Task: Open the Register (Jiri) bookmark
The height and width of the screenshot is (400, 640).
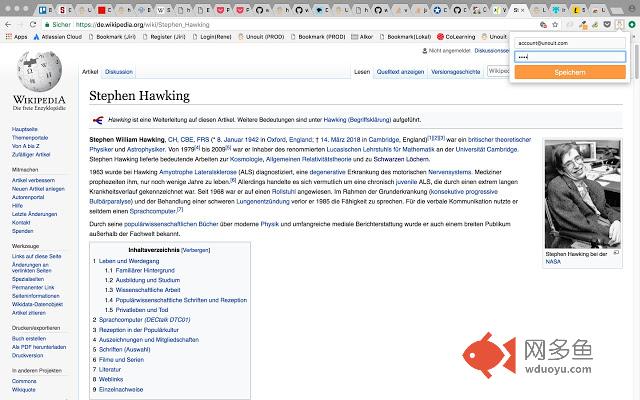Action: [164, 37]
